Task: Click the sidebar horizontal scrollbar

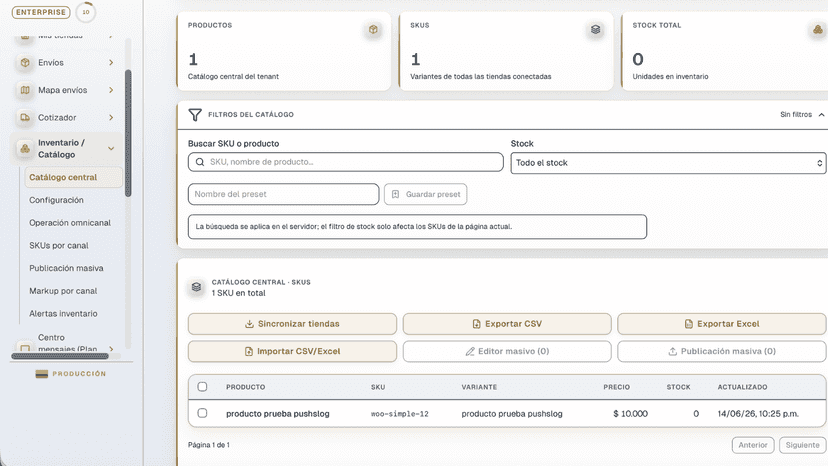Action: [x=60, y=356]
